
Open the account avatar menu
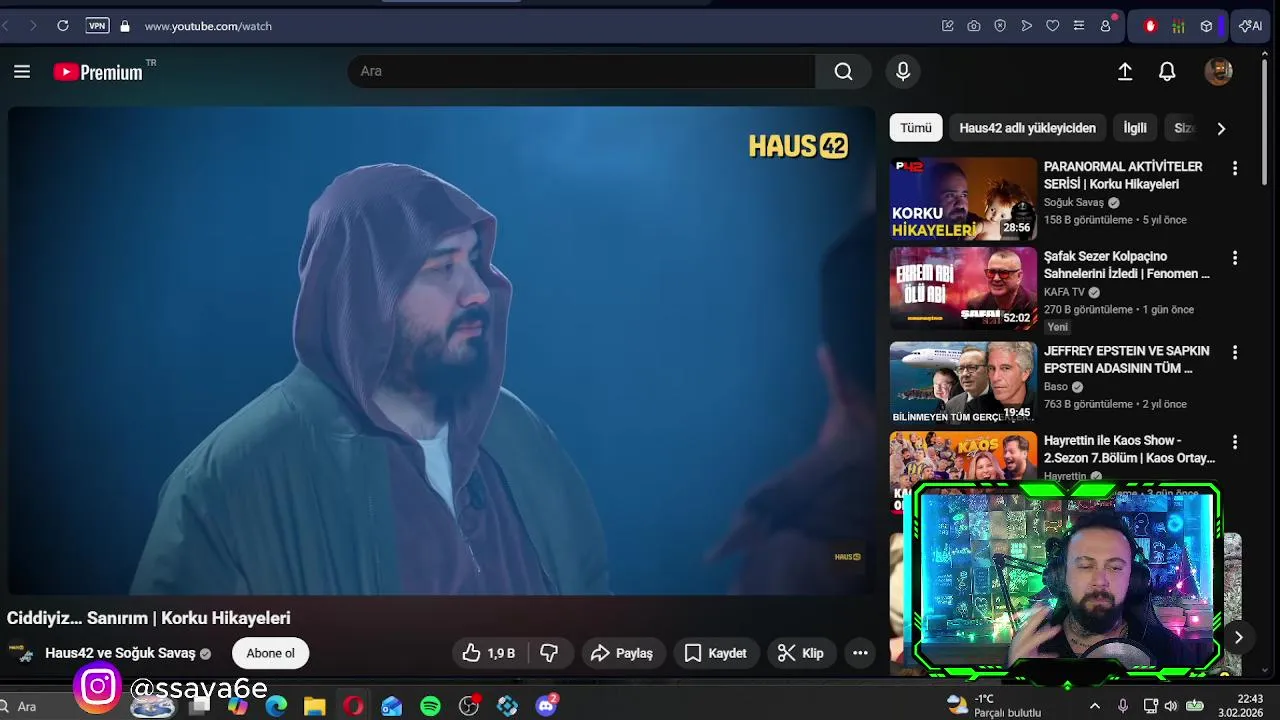[x=1218, y=71]
